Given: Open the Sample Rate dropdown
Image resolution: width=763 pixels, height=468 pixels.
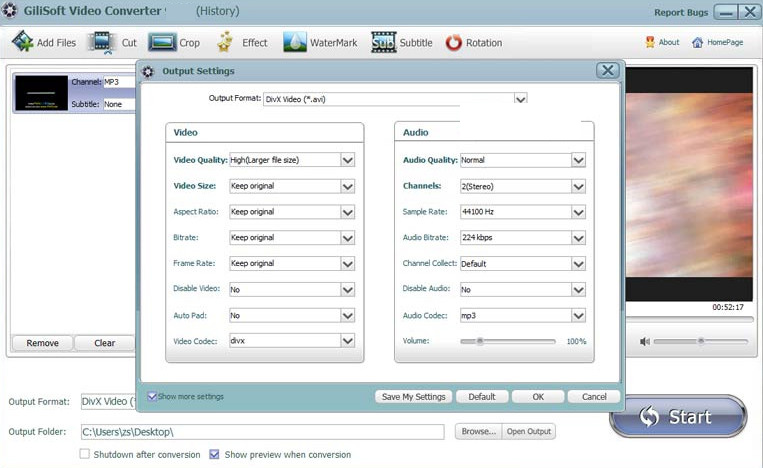Looking at the screenshot, I should tap(578, 212).
